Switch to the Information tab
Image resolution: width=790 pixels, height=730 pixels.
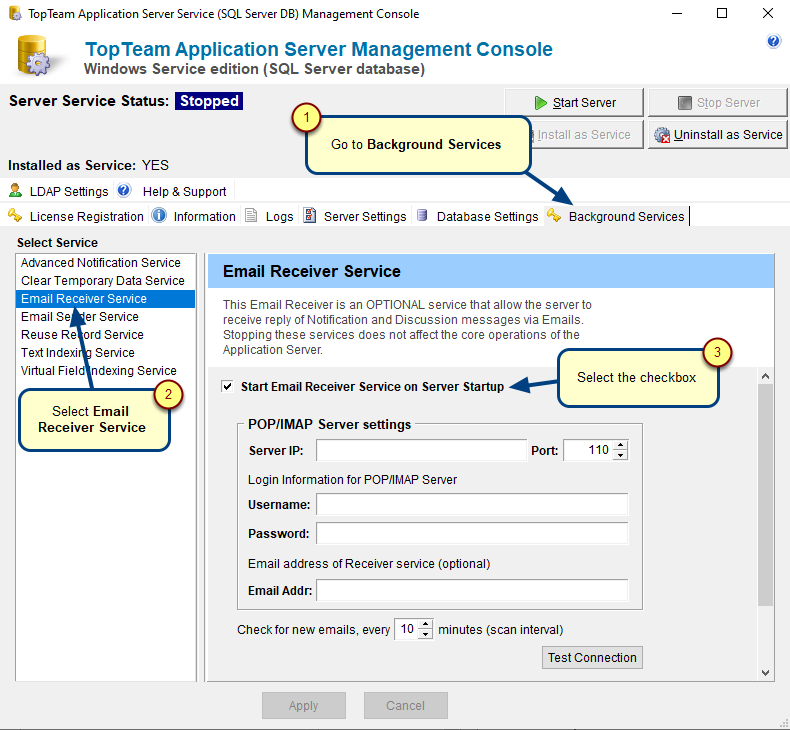point(194,216)
